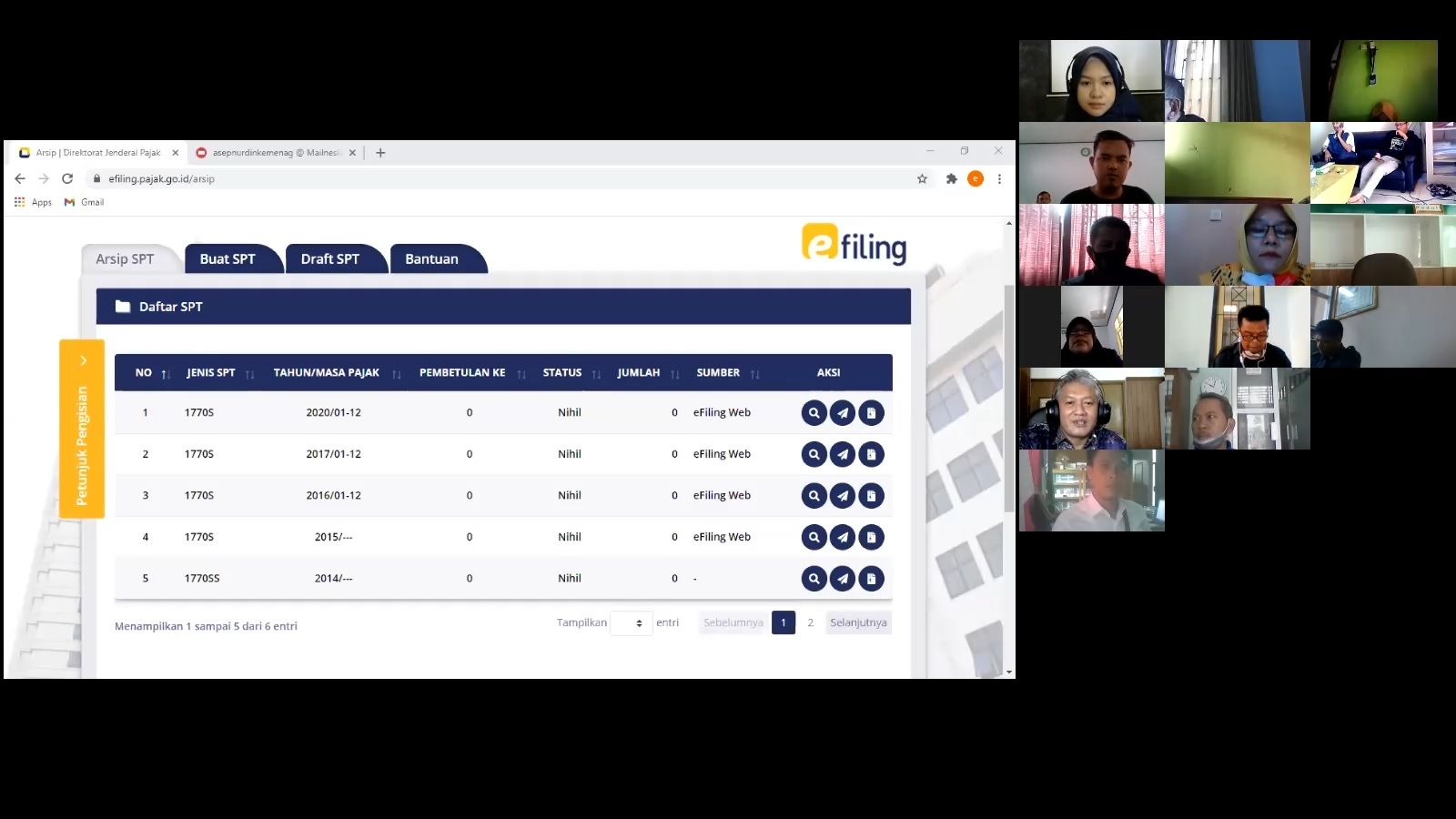Open the Gmail bookmark
Screen dimensions: 1456x819
pyautogui.click(x=85, y=202)
